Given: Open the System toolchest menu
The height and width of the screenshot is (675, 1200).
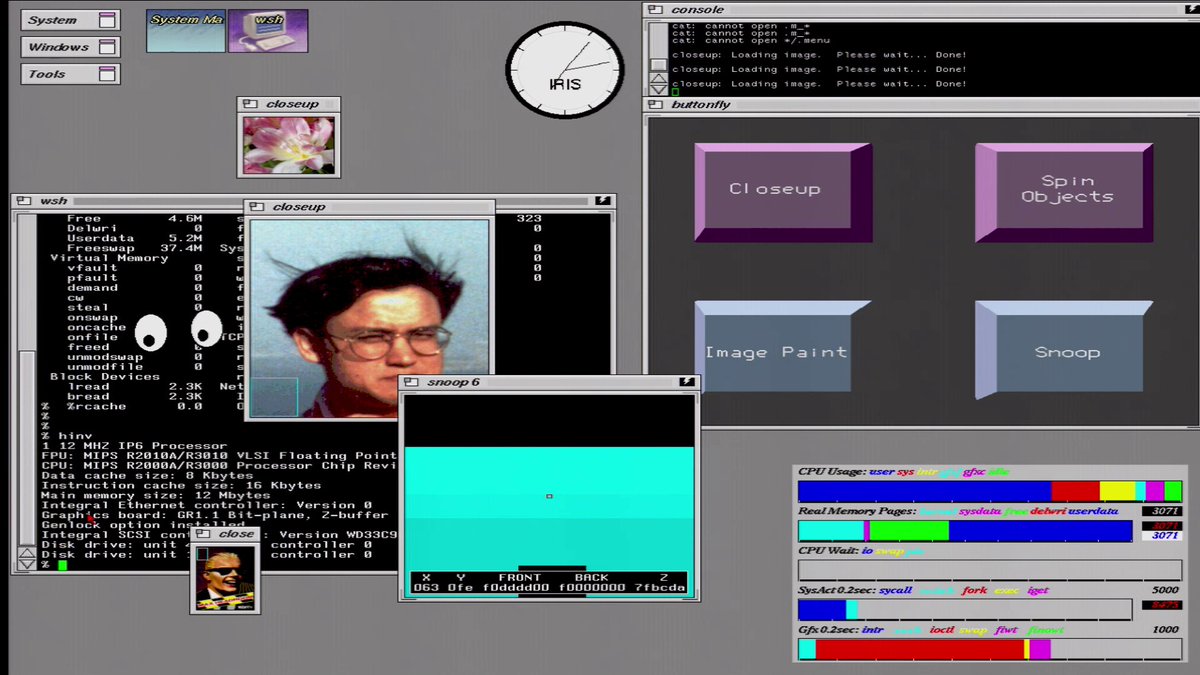Looking at the screenshot, I should click(70, 20).
